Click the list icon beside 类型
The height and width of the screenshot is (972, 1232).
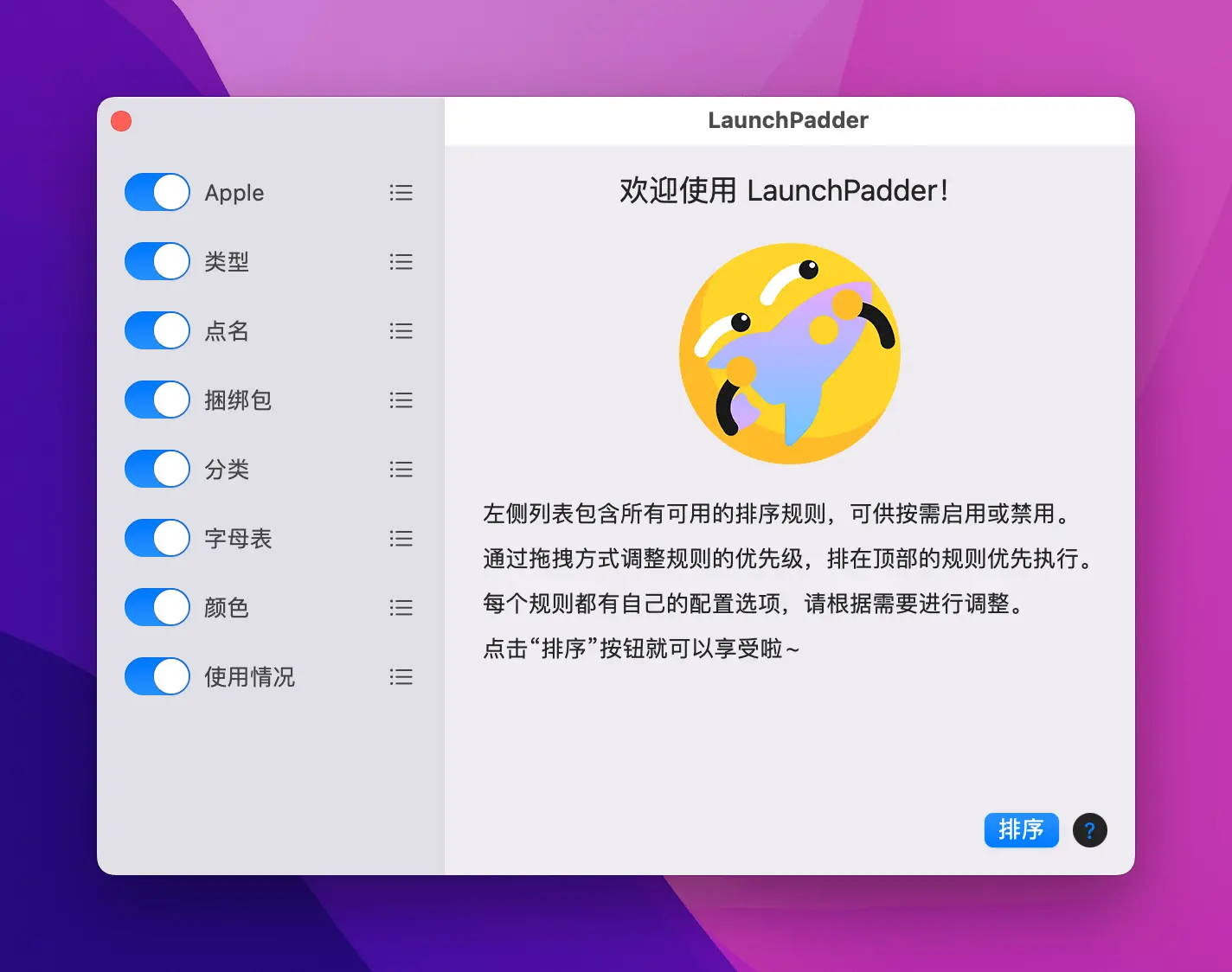[401, 262]
